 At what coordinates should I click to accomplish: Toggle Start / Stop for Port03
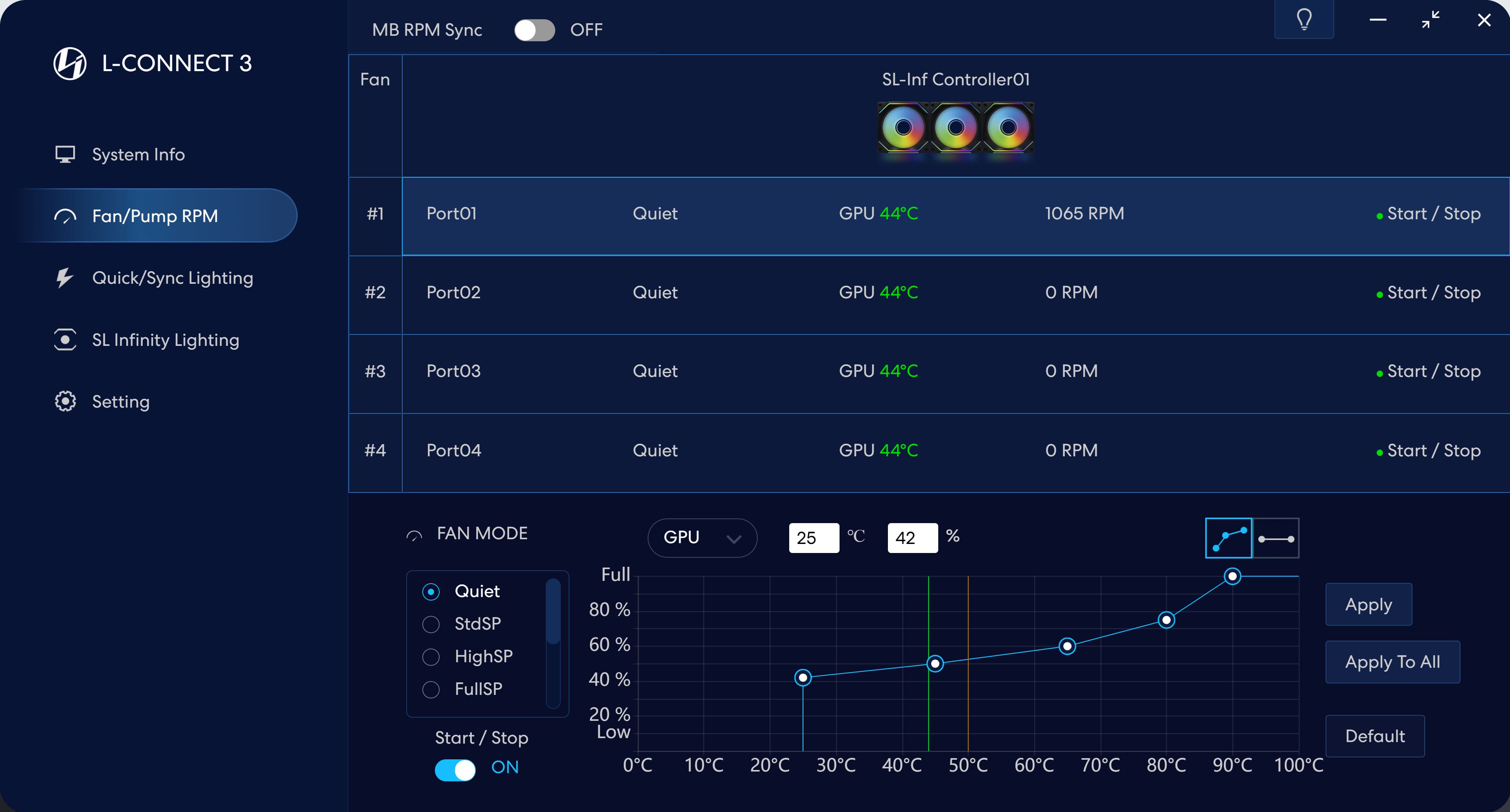(1429, 371)
